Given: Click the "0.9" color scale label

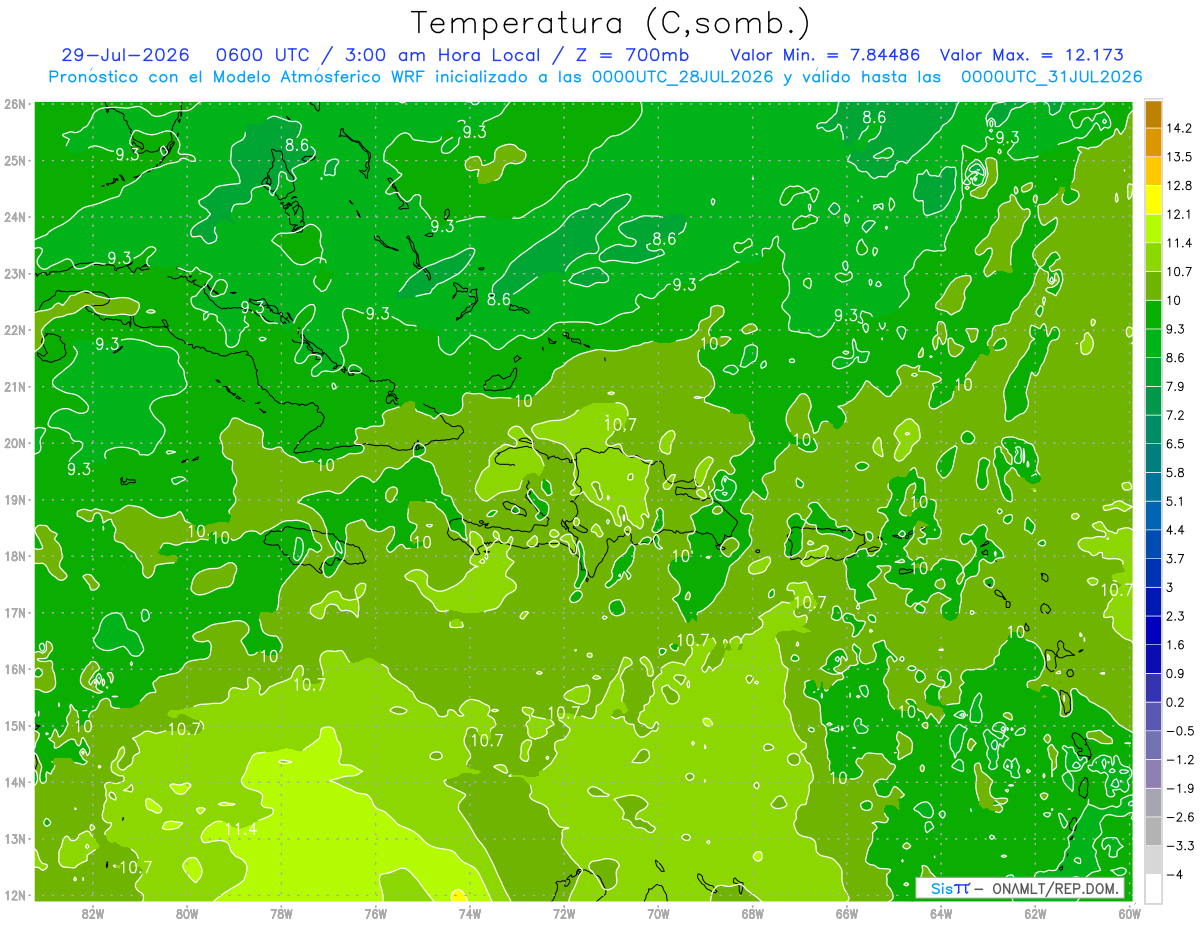Looking at the screenshot, I should pos(1175,672).
